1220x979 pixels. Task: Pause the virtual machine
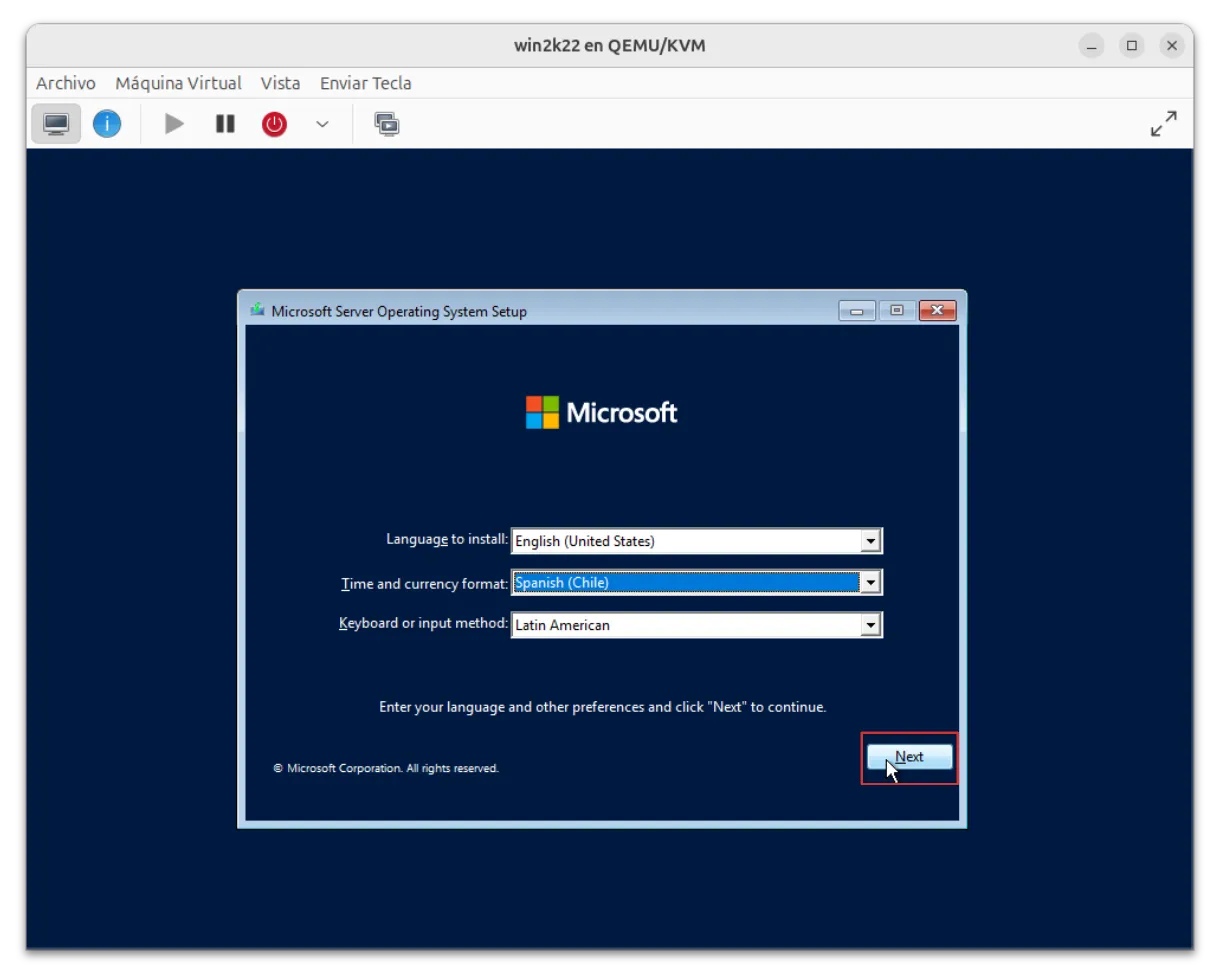tap(225, 124)
